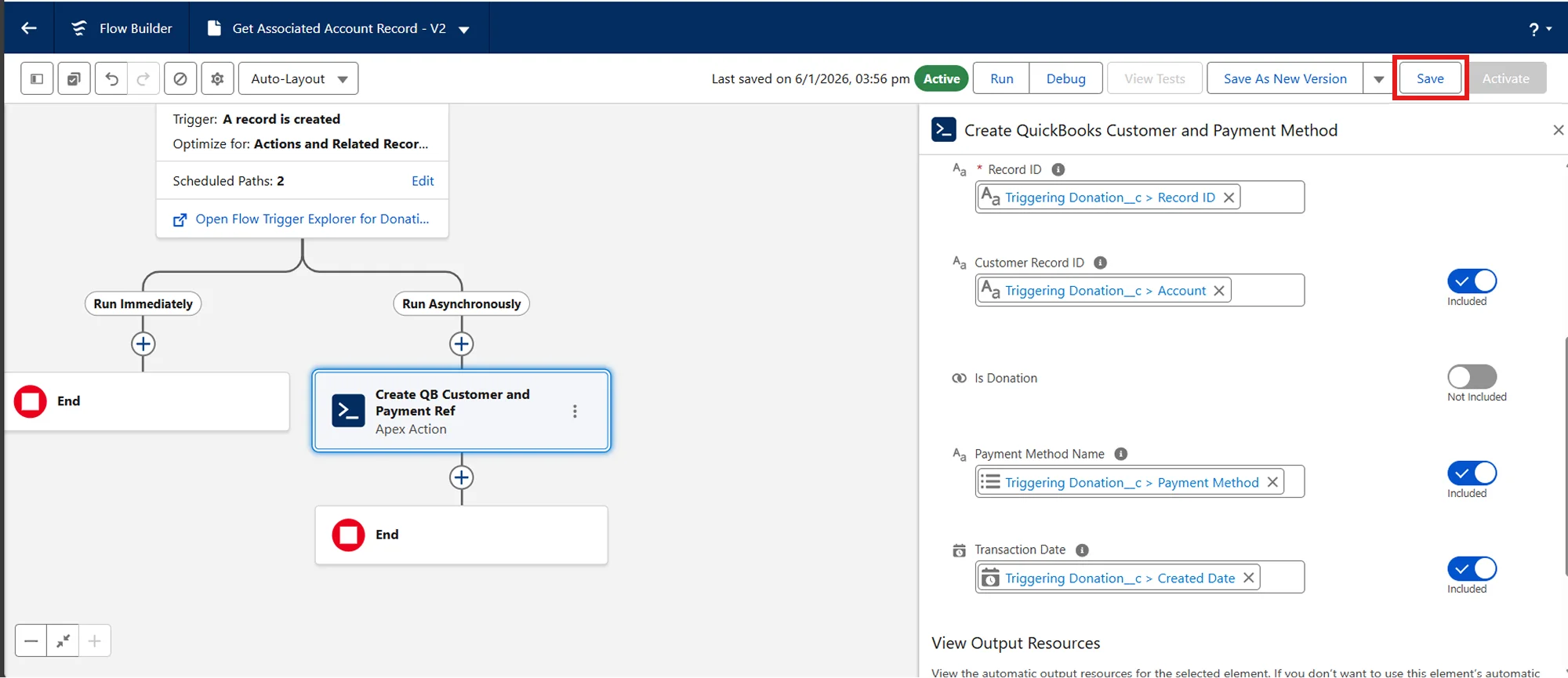The height and width of the screenshot is (678, 1568).
Task: Click the Run button
Action: (x=1001, y=78)
